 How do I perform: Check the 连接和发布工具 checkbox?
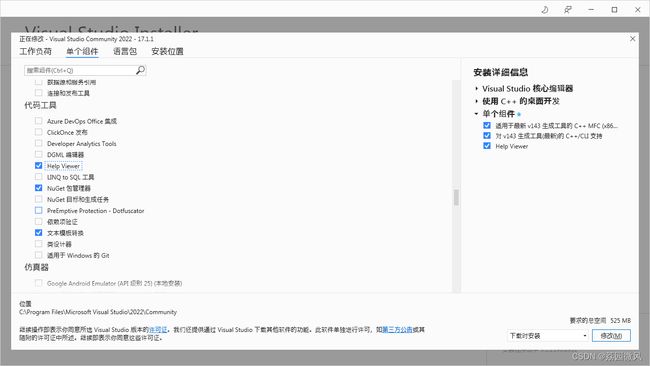click(x=39, y=93)
